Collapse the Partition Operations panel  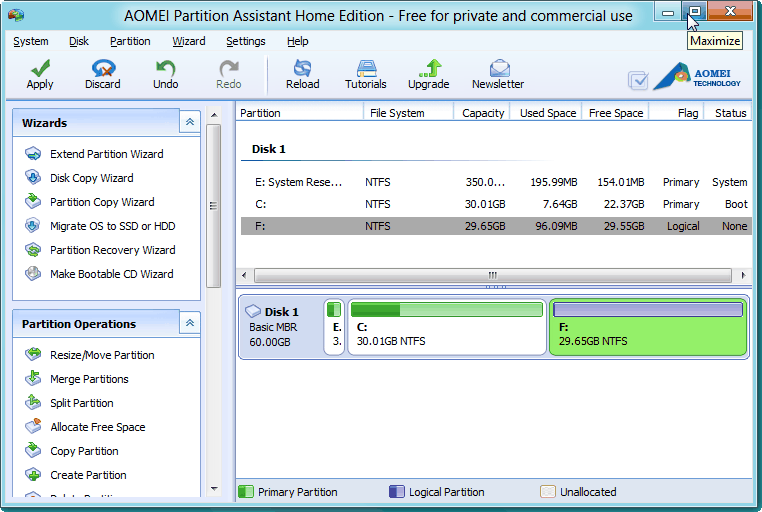point(190,323)
